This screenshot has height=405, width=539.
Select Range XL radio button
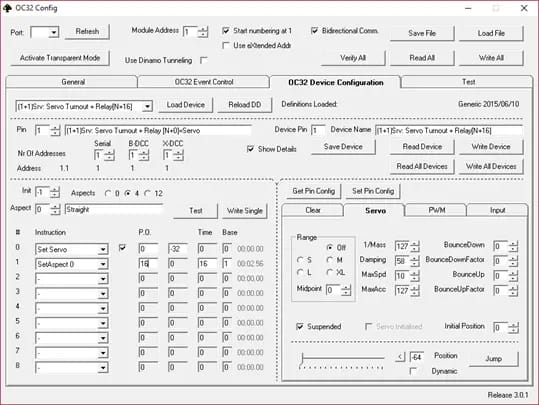(330, 273)
